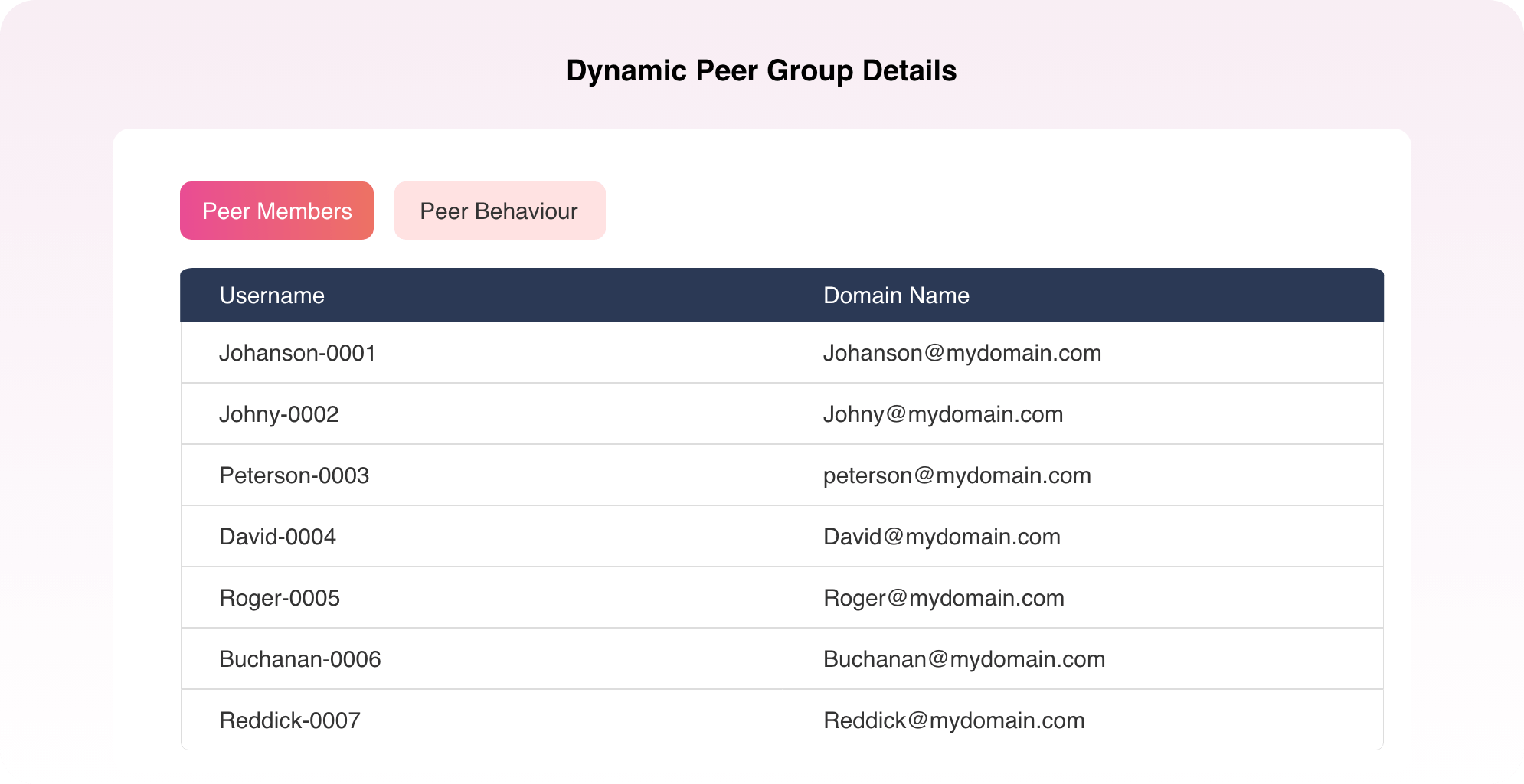Click the Roger@mydomain.com email entry
This screenshot has height=784, width=1524.
943,597
